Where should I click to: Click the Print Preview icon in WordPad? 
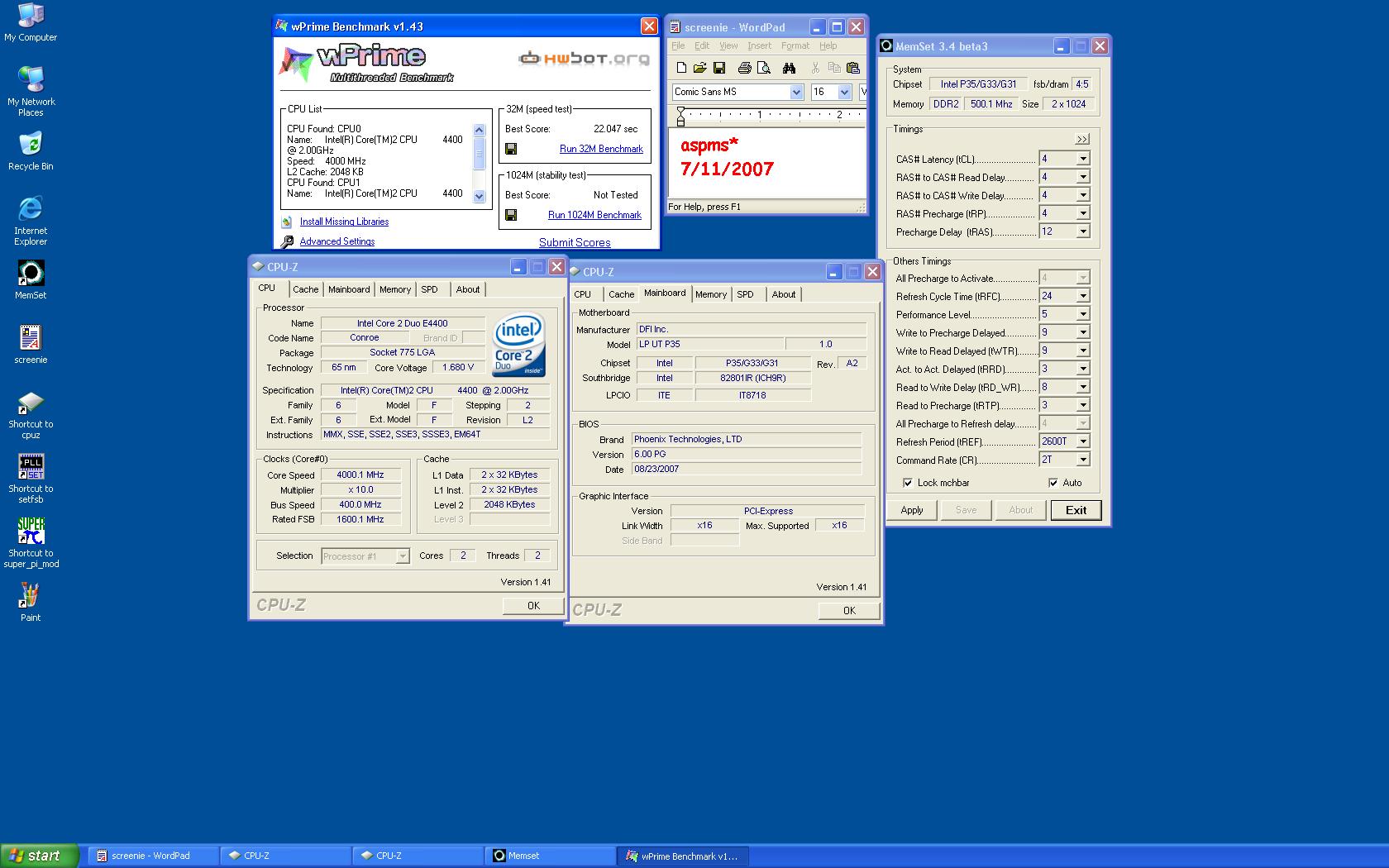point(763,68)
